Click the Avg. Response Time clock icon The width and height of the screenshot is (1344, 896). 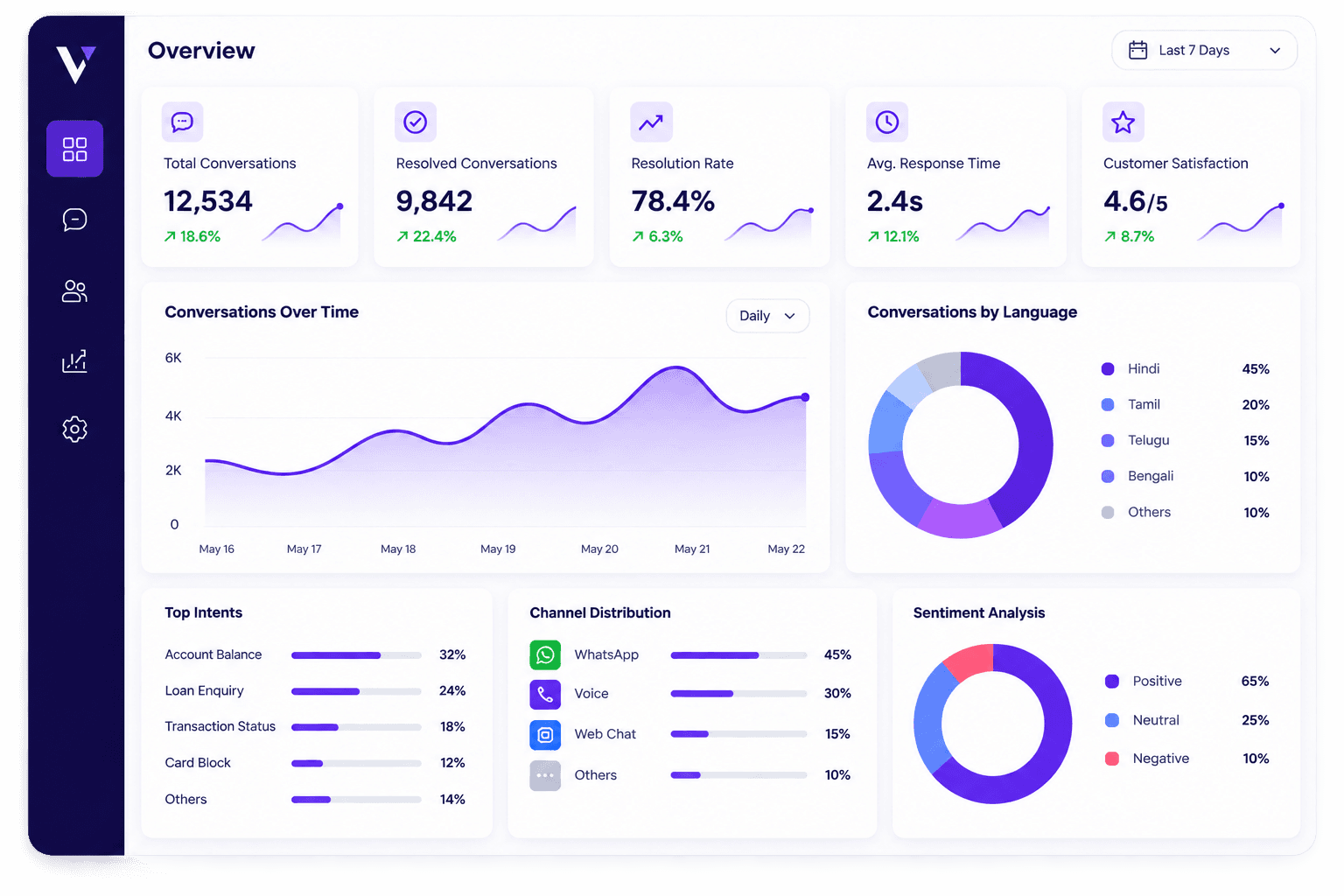click(887, 122)
